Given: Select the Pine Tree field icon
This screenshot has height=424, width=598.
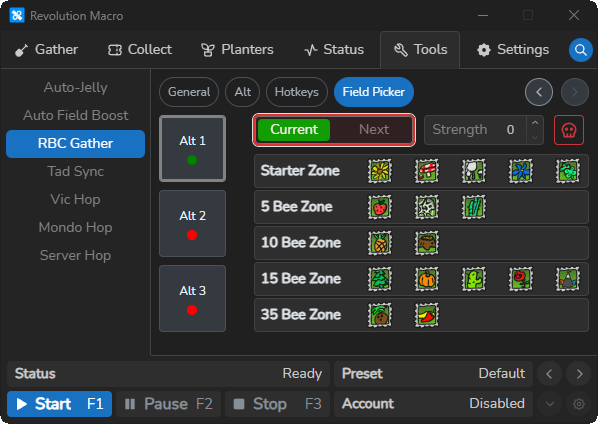Looking at the screenshot, I should (379, 279).
